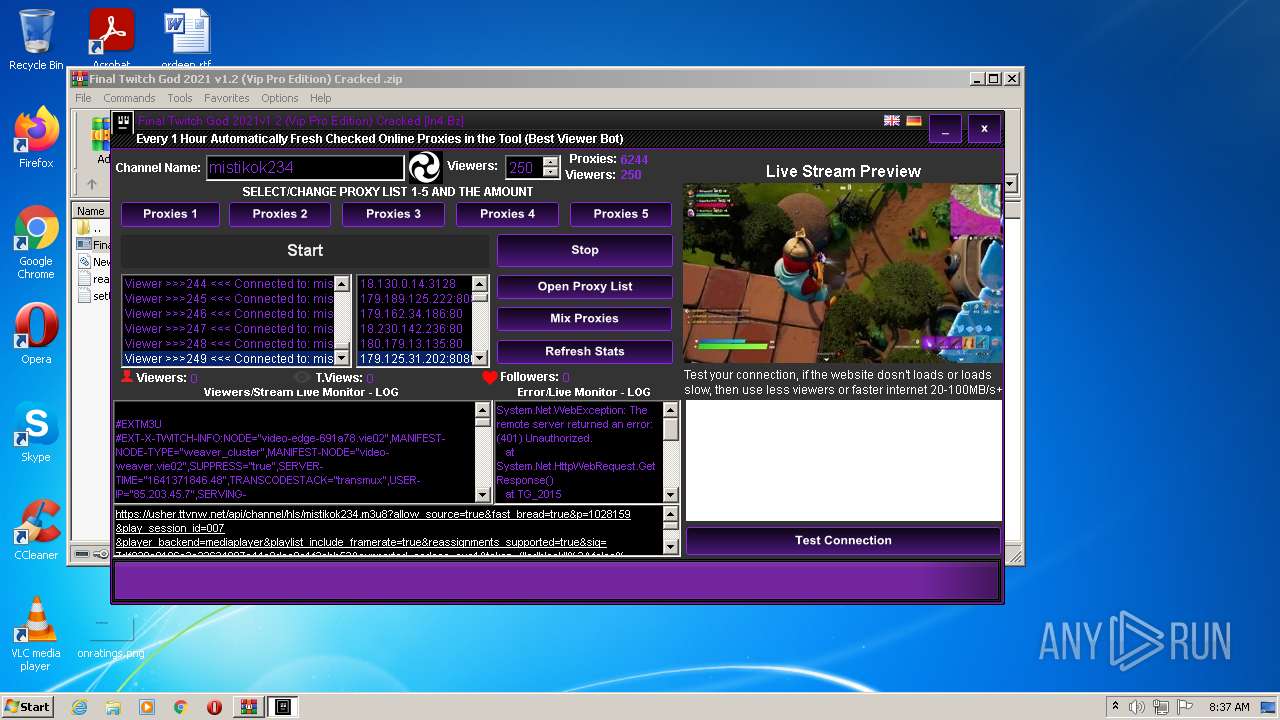
Task: Click scroll down arrow of Viewers/Stream log
Action: 483,495
